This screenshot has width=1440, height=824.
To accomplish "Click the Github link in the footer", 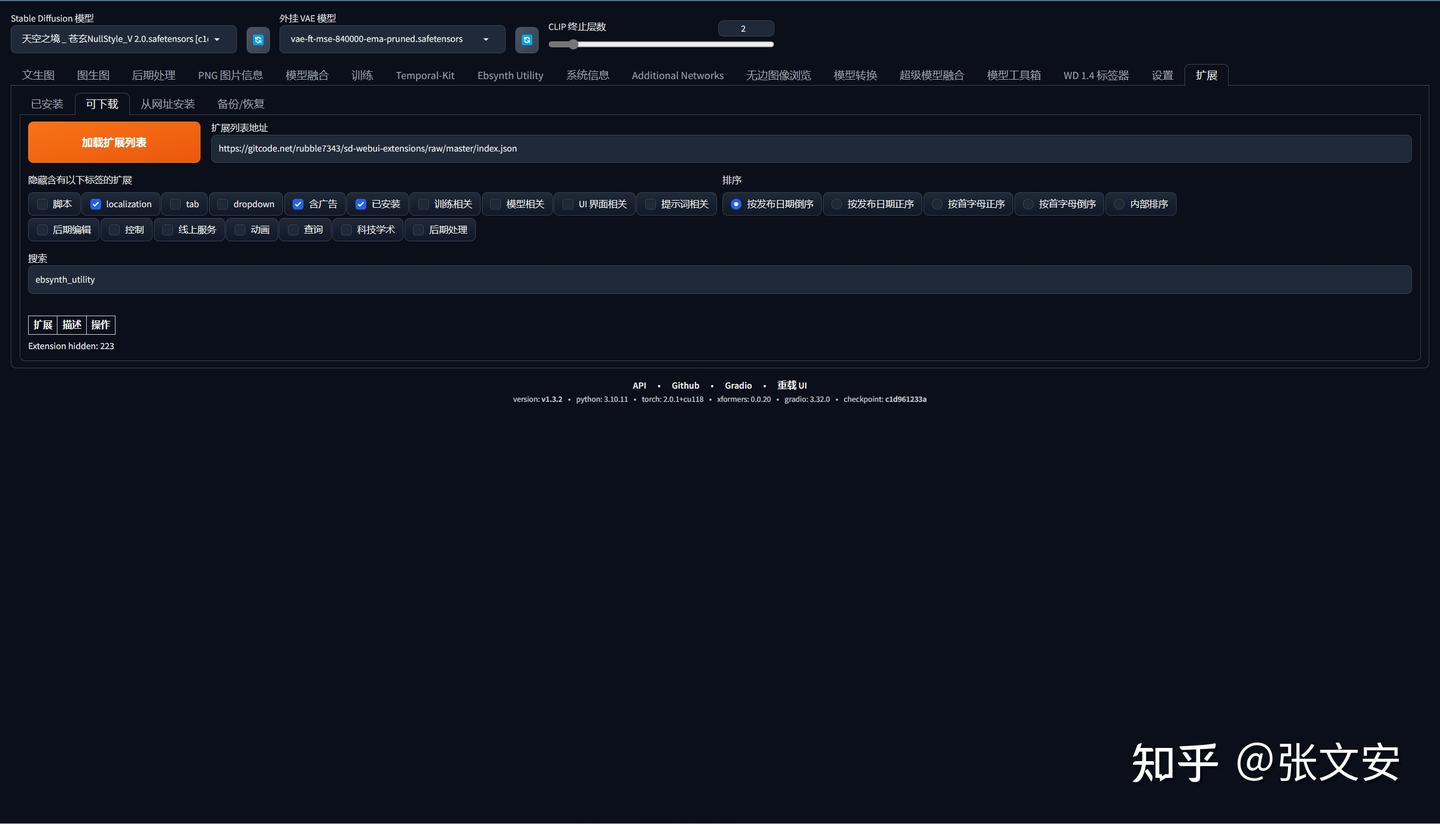I will [x=685, y=385].
